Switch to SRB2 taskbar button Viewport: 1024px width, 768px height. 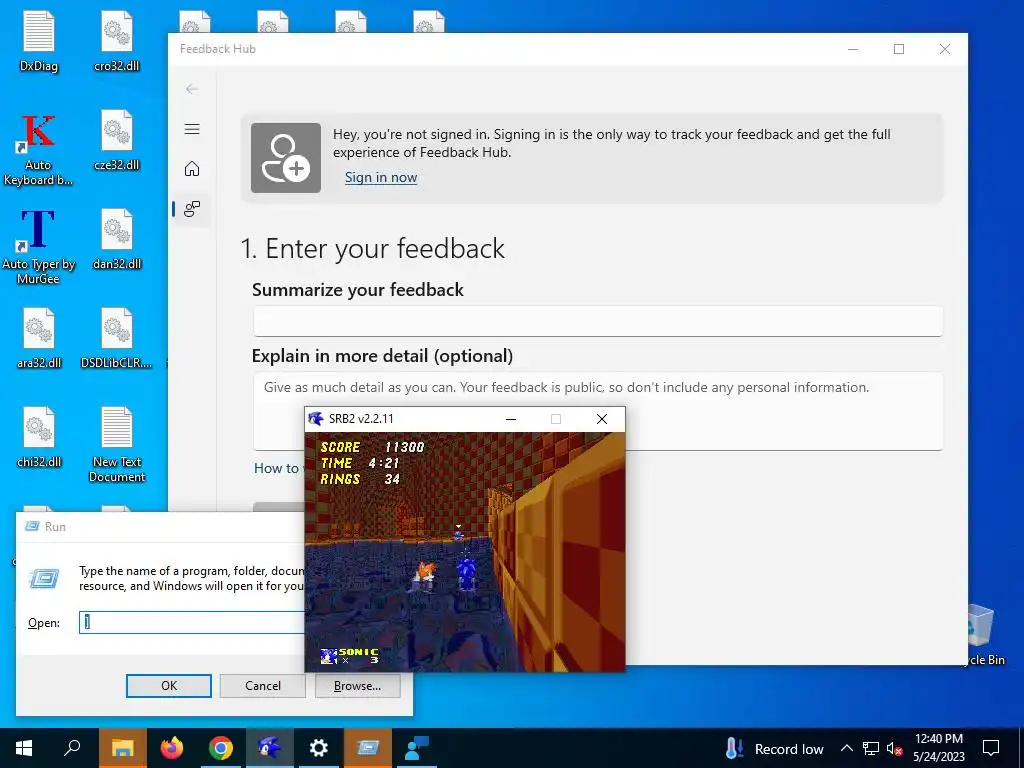click(x=270, y=748)
